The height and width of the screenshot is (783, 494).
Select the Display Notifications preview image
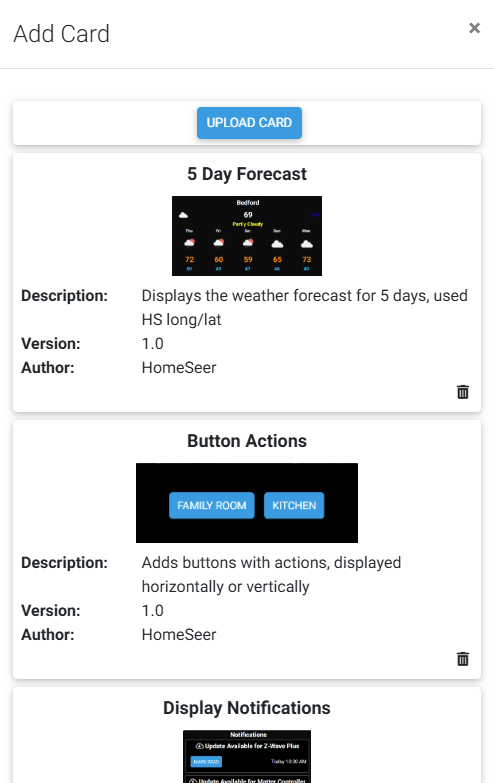point(247,757)
